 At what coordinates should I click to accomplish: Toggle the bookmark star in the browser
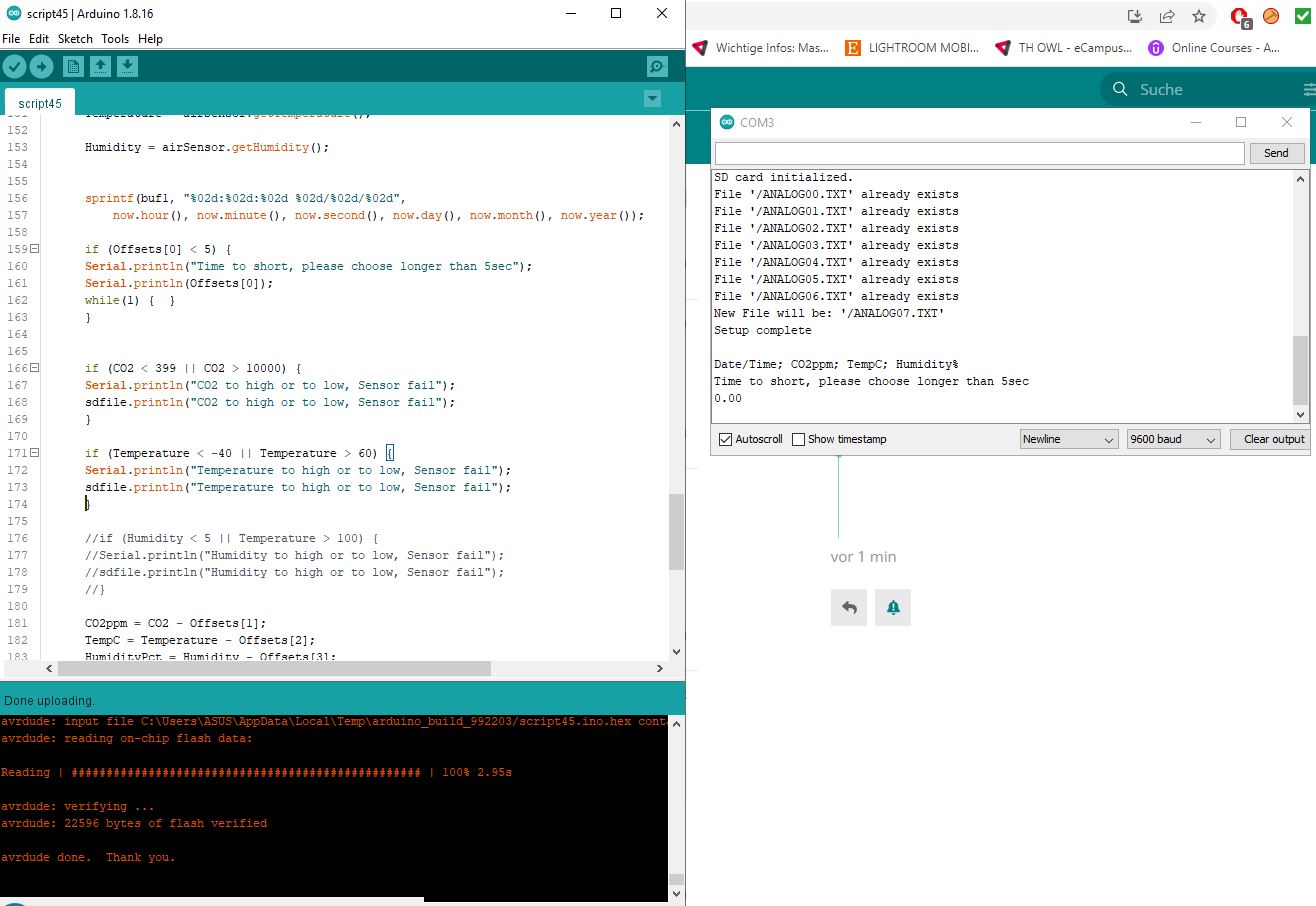point(1198,16)
